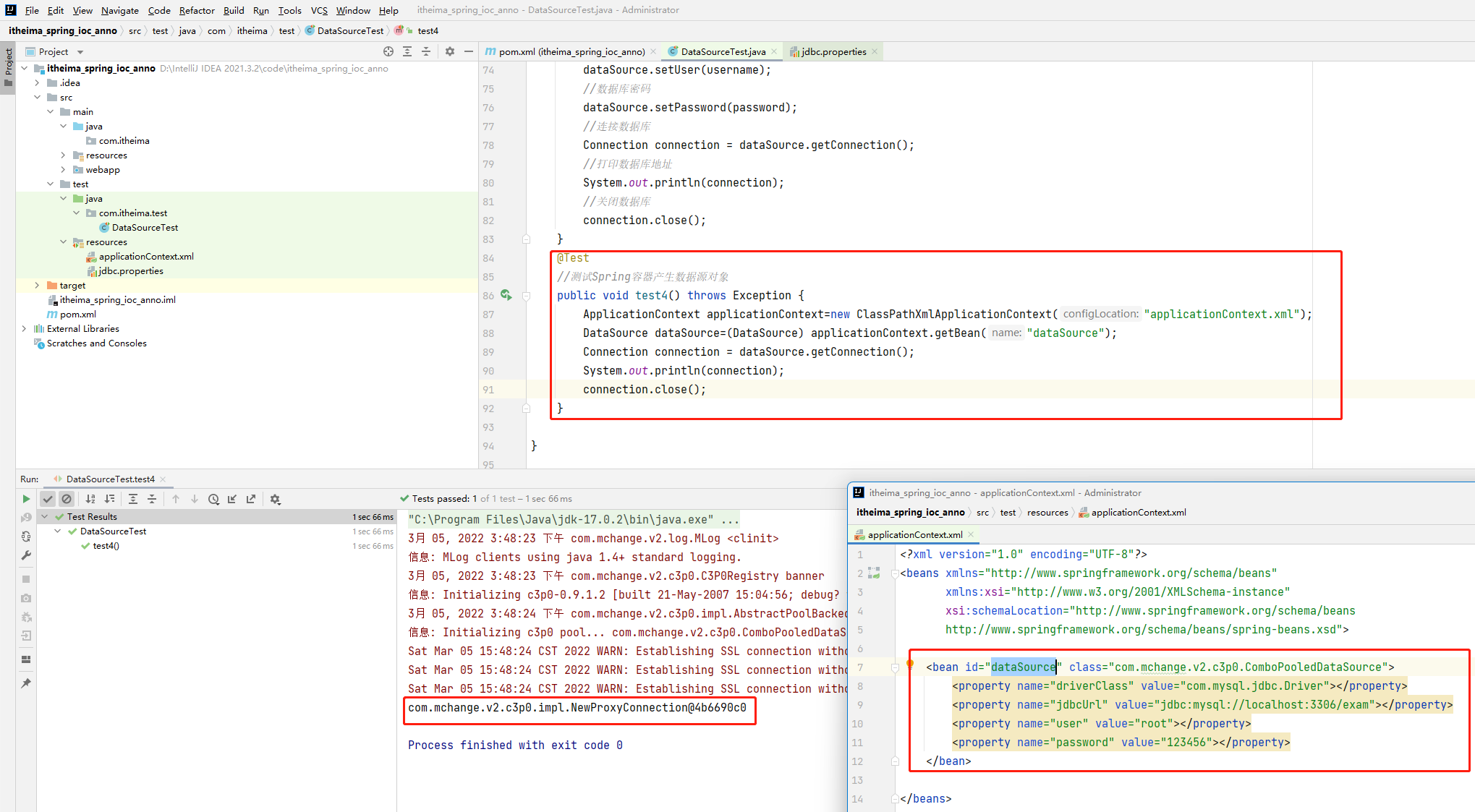Switch to jdbc.properties editor tab
Image resolution: width=1475 pixels, height=812 pixels.
coord(833,51)
